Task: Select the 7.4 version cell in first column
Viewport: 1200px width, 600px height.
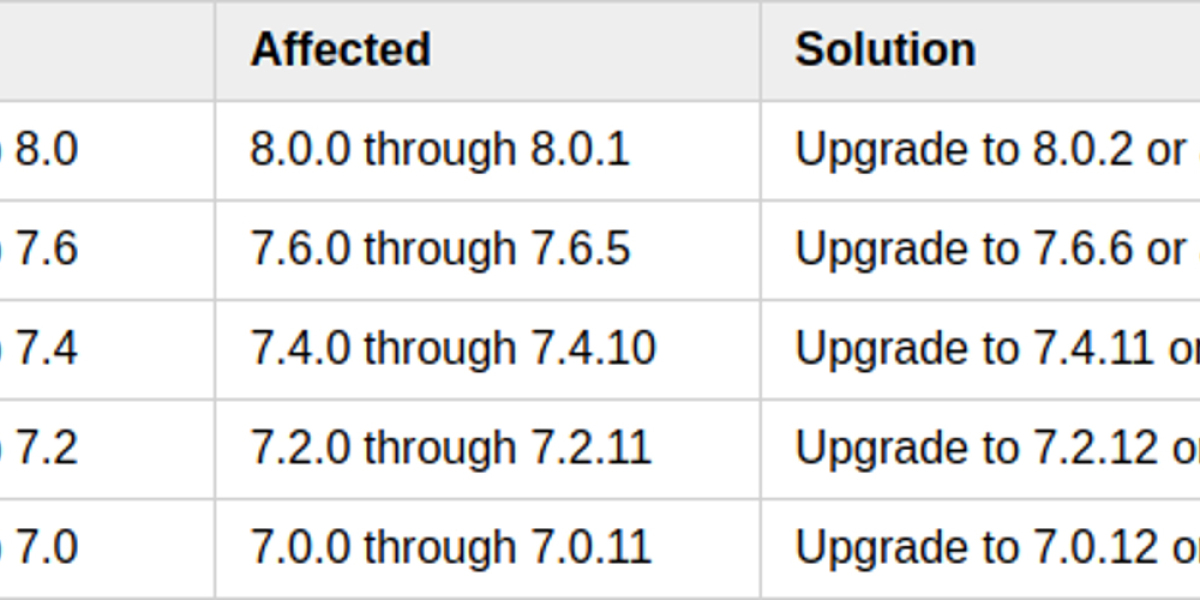Action: pyautogui.click(x=46, y=349)
